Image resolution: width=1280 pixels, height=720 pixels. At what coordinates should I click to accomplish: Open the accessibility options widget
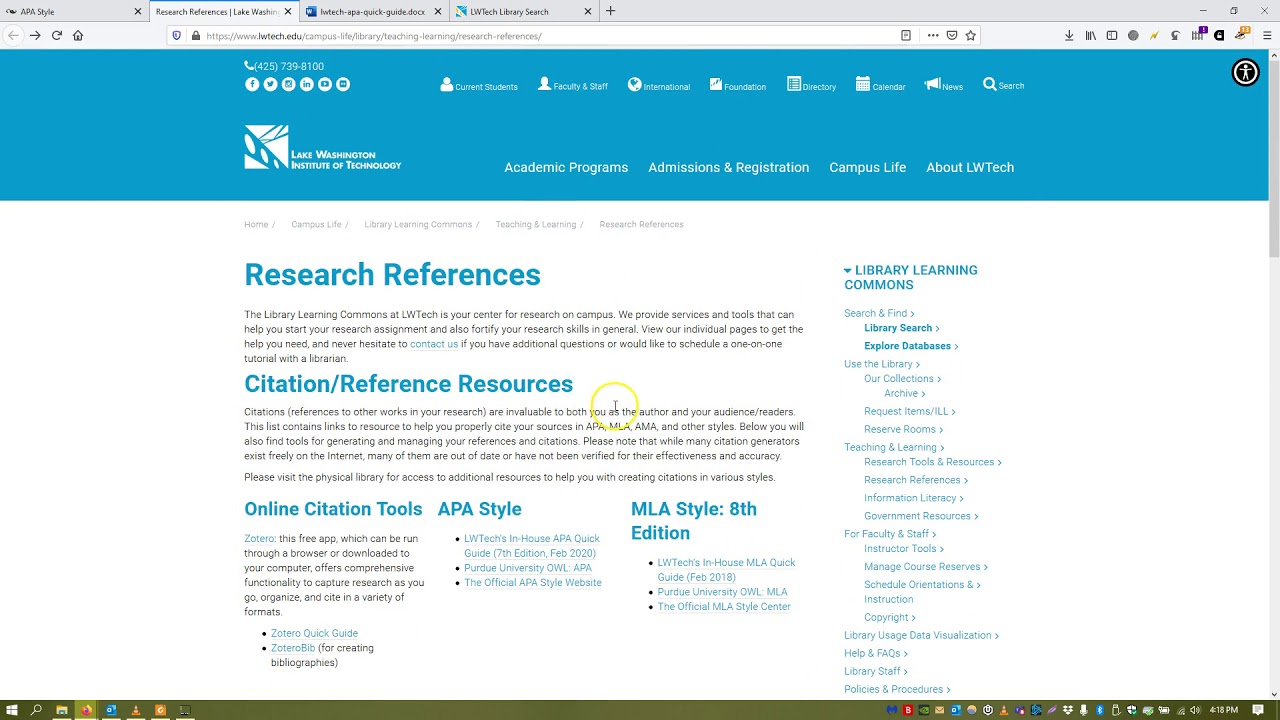point(1245,72)
